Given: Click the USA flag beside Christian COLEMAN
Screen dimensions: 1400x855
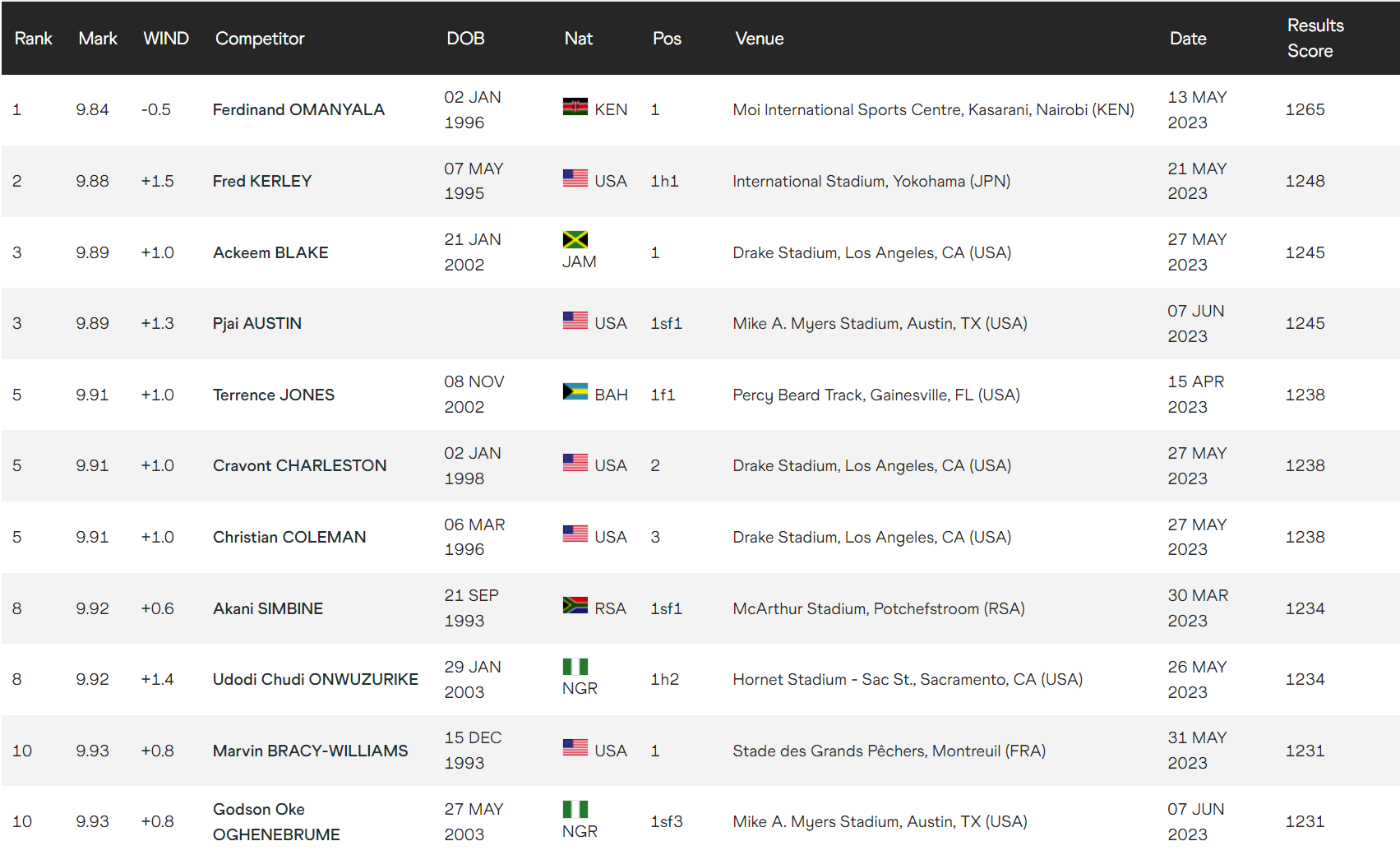Looking at the screenshot, I should (x=575, y=534).
